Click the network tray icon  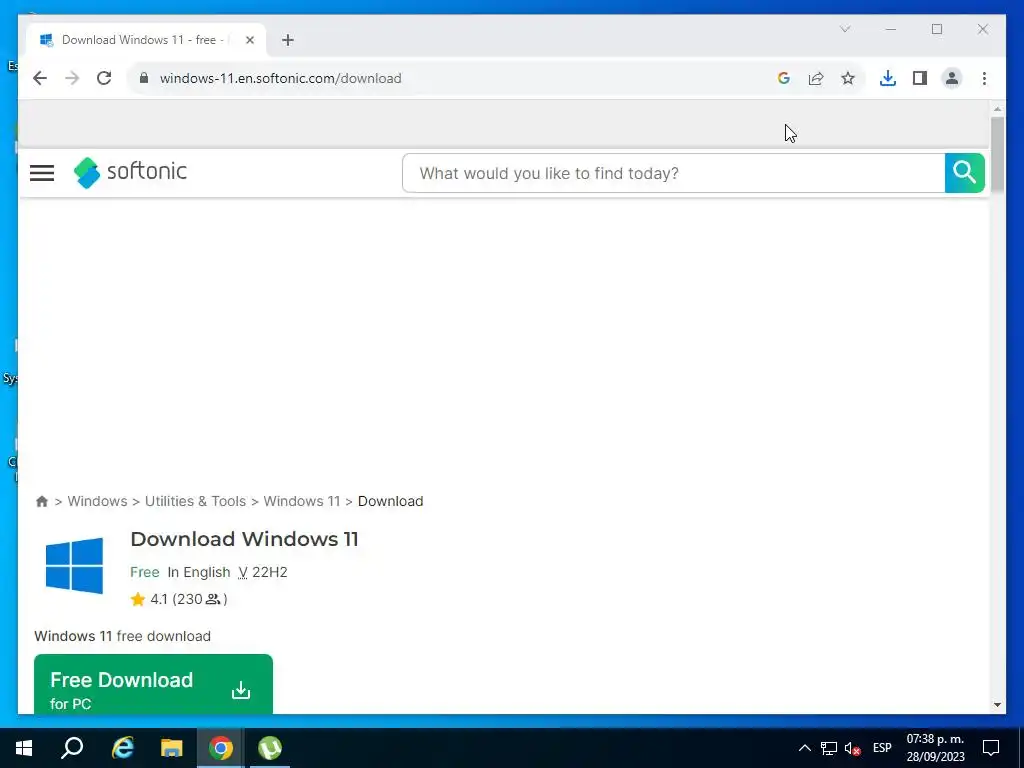[829, 748]
